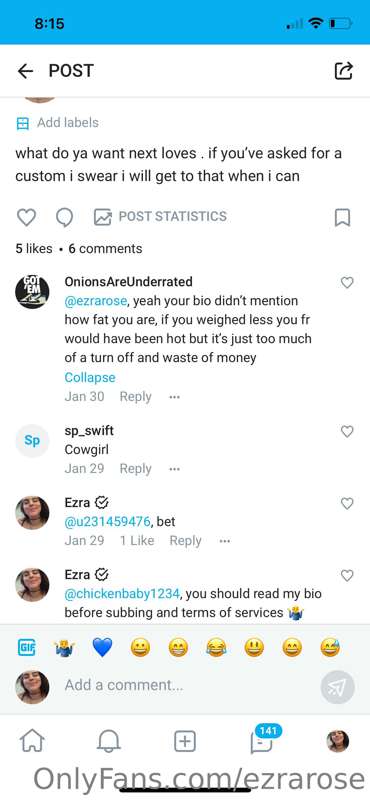Create a new post with the plus icon
The image size is (370, 800).
[185, 741]
